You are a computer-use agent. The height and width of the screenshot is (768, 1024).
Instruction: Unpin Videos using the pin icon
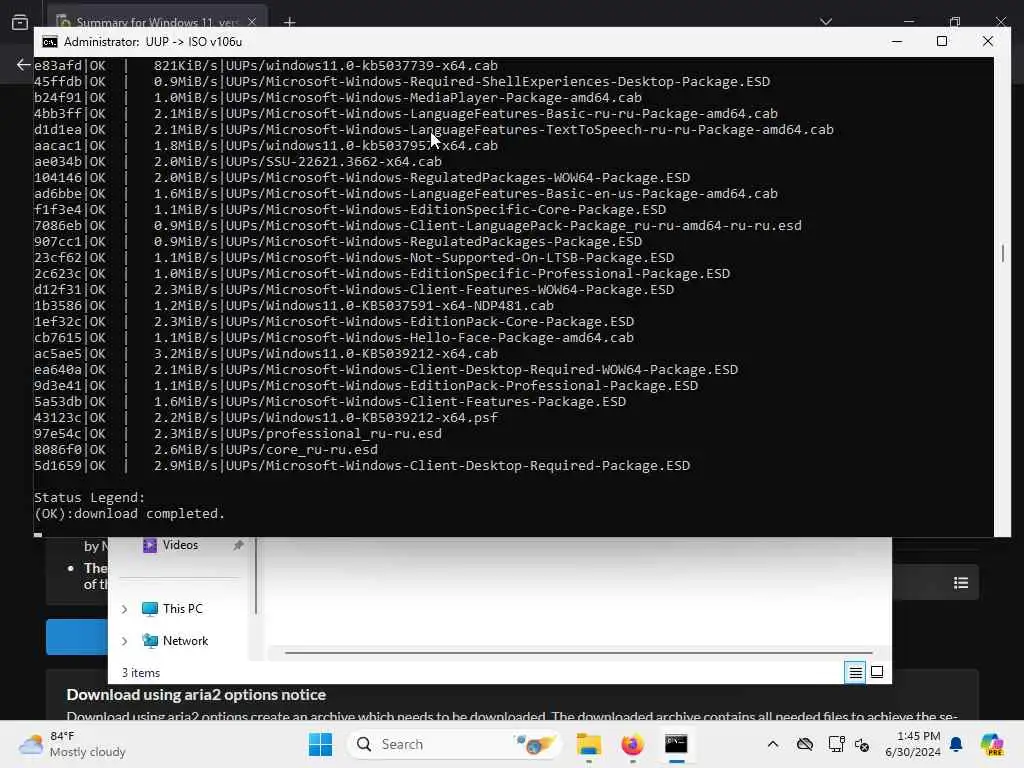238,545
